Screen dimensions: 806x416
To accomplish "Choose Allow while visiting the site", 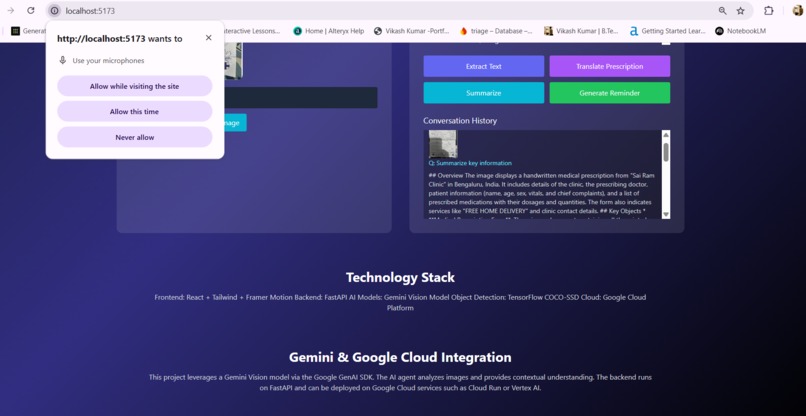I will pos(135,86).
